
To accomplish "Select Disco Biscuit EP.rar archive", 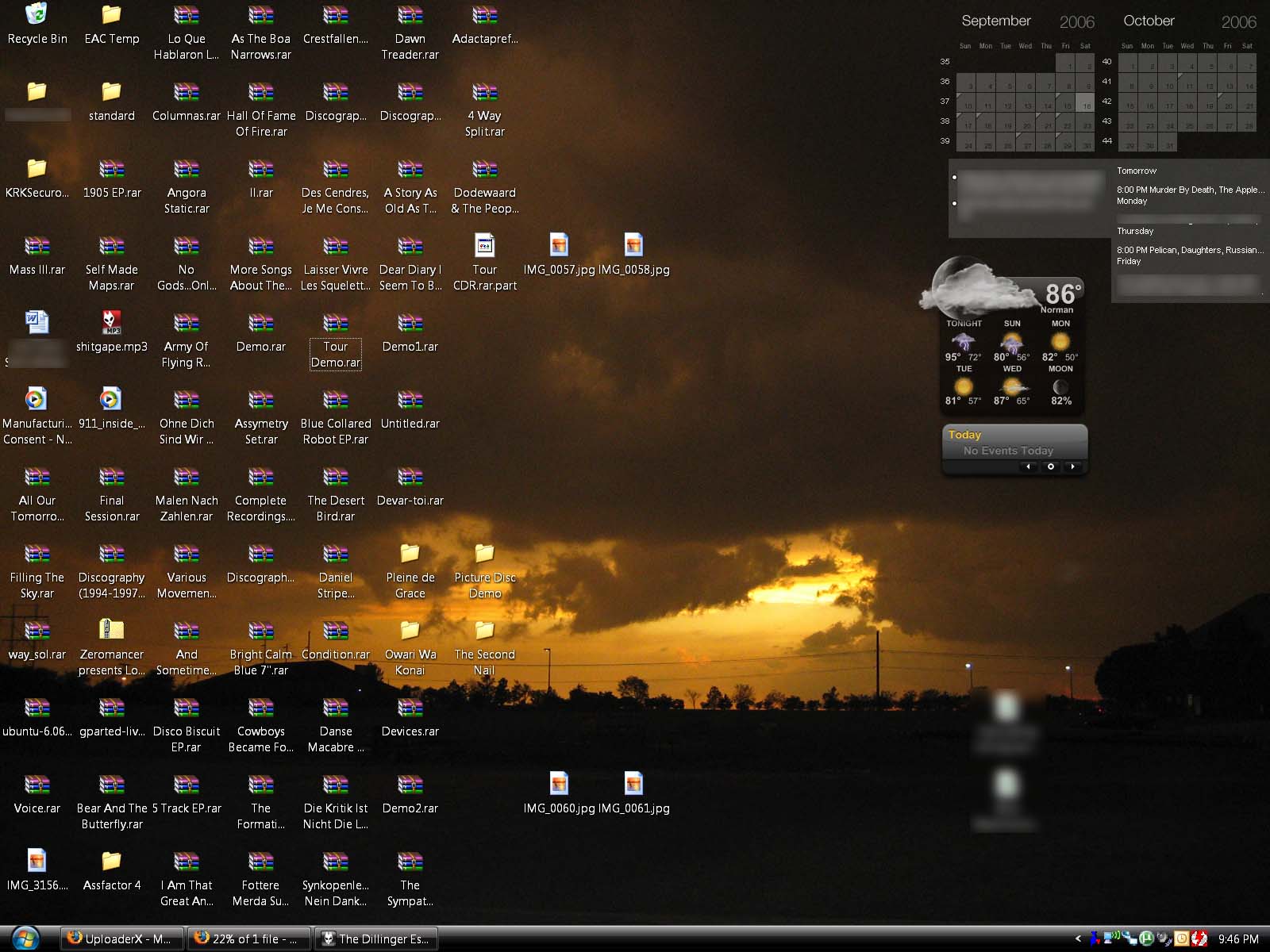I will [186, 724].
